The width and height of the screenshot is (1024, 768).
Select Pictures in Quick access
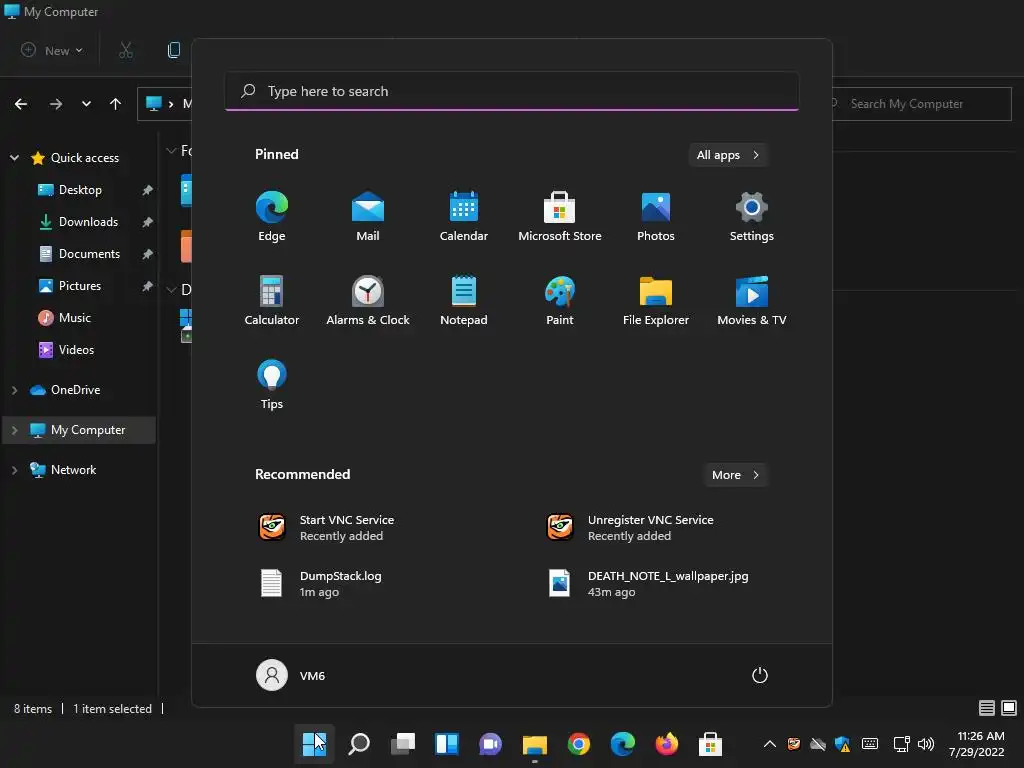pos(80,286)
